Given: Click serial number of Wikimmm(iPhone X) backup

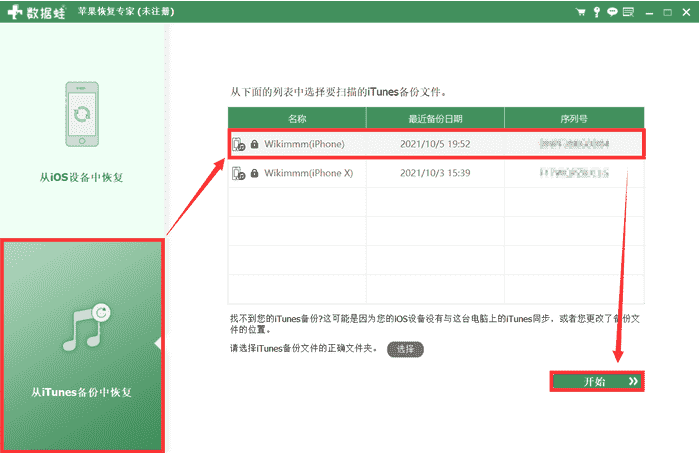Looking at the screenshot, I should [574, 173].
